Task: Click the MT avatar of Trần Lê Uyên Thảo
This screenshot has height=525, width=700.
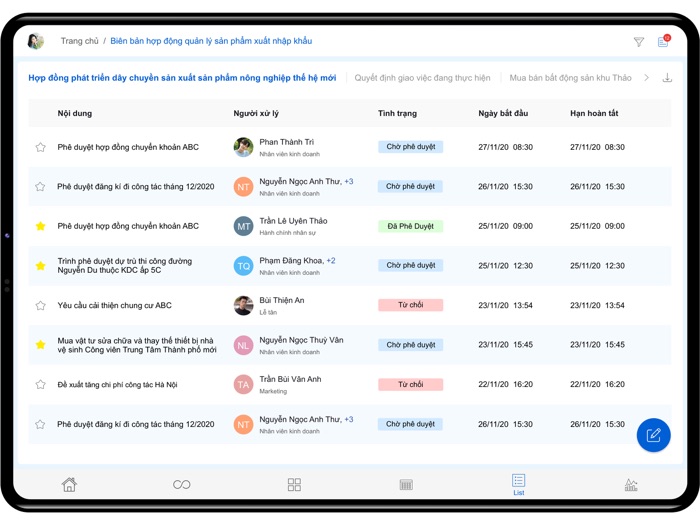Action: click(x=243, y=226)
